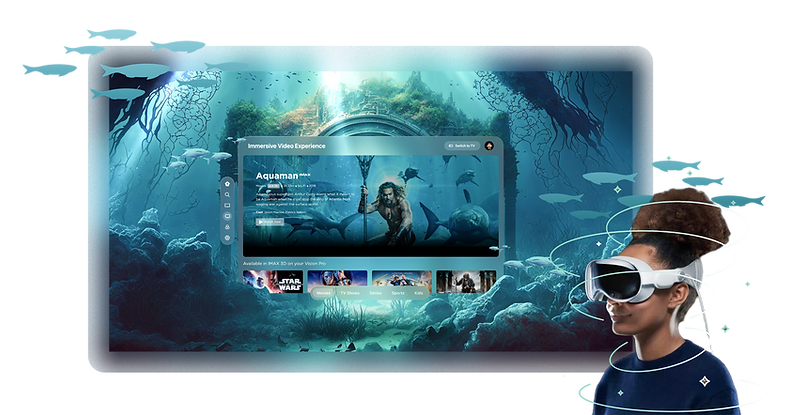
Task: Open the dwarf character movie thumbnail
Action: pyautogui.click(x=466, y=281)
